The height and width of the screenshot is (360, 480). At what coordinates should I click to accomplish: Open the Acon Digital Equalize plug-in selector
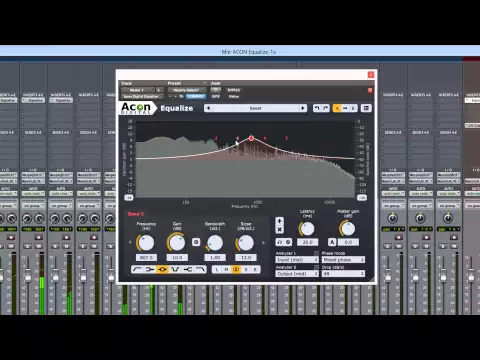click(142, 97)
